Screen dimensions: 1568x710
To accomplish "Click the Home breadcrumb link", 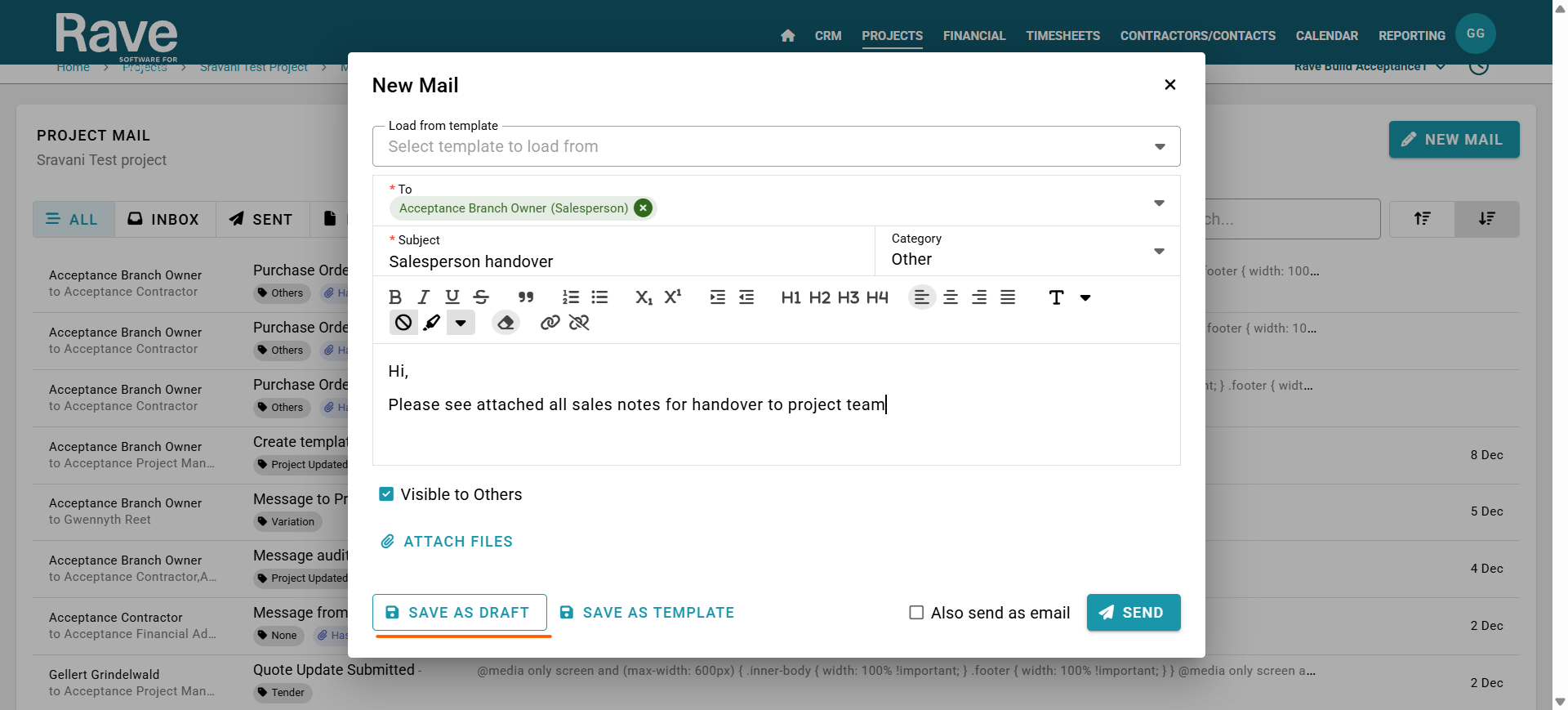I will pyautogui.click(x=73, y=67).
